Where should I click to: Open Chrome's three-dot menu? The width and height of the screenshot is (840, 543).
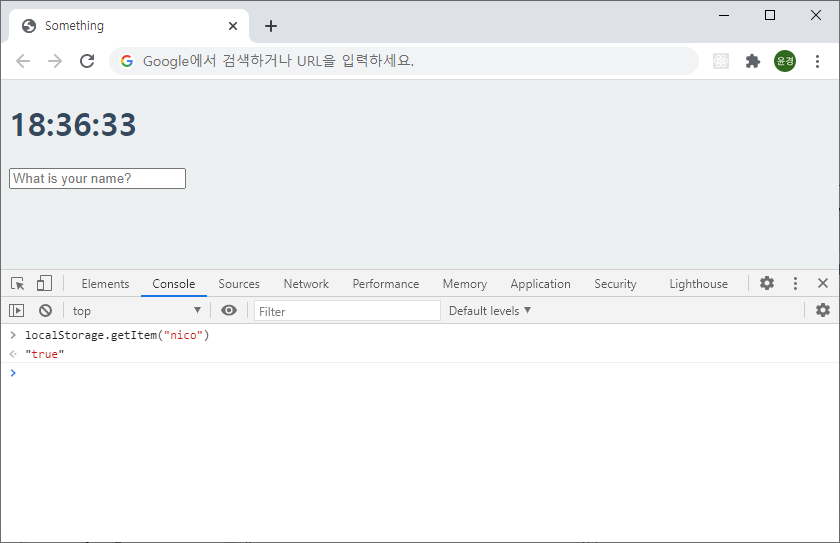(817, 61)
